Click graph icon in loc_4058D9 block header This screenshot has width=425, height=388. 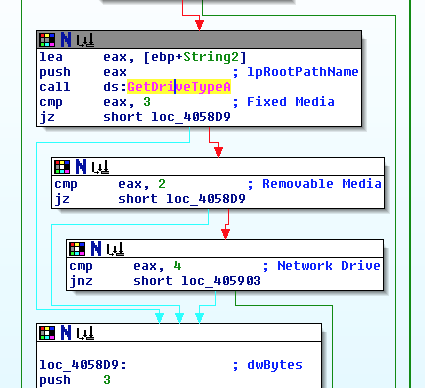pos(85,333)
